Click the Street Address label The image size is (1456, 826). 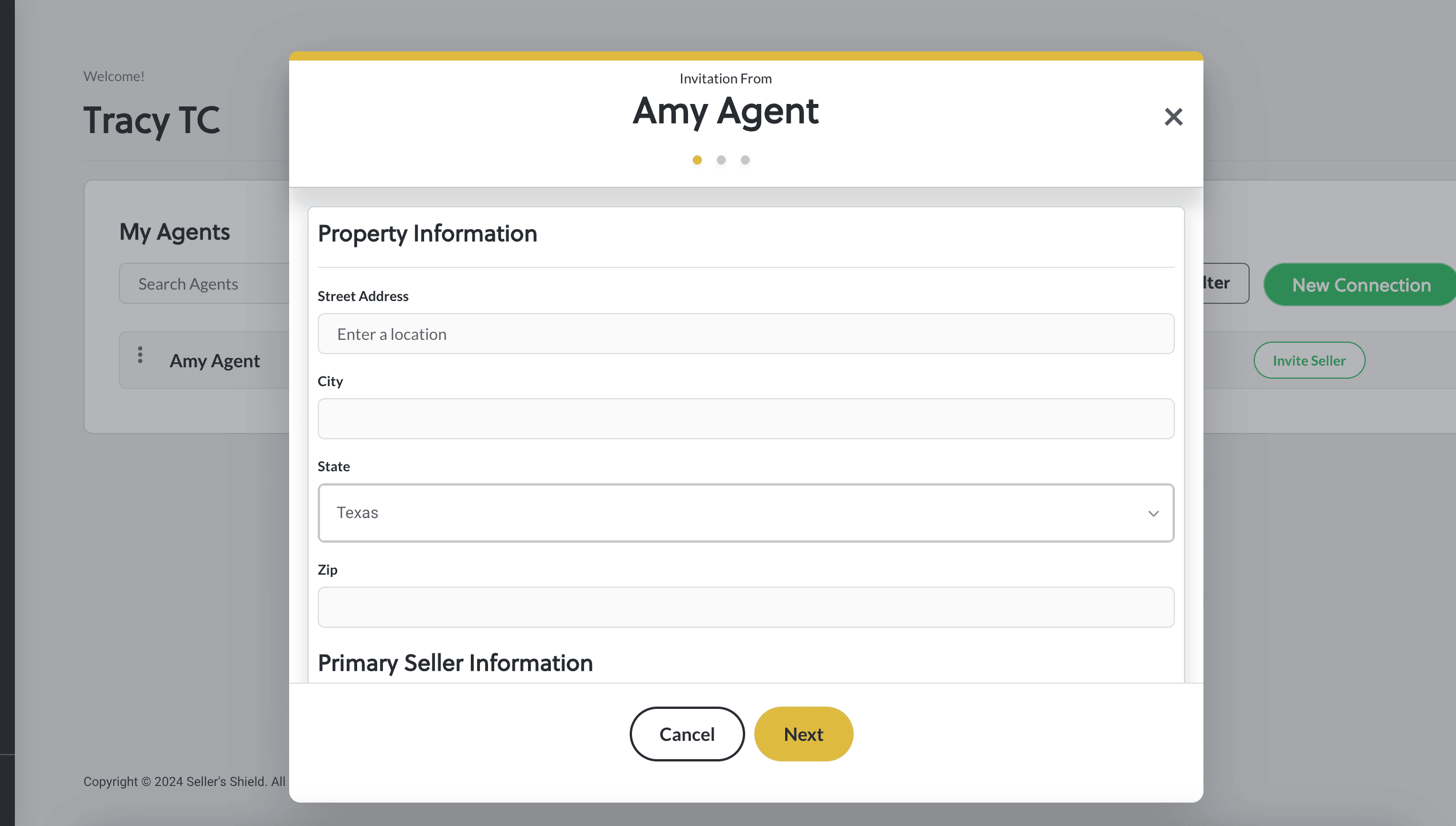click(363, 296)
